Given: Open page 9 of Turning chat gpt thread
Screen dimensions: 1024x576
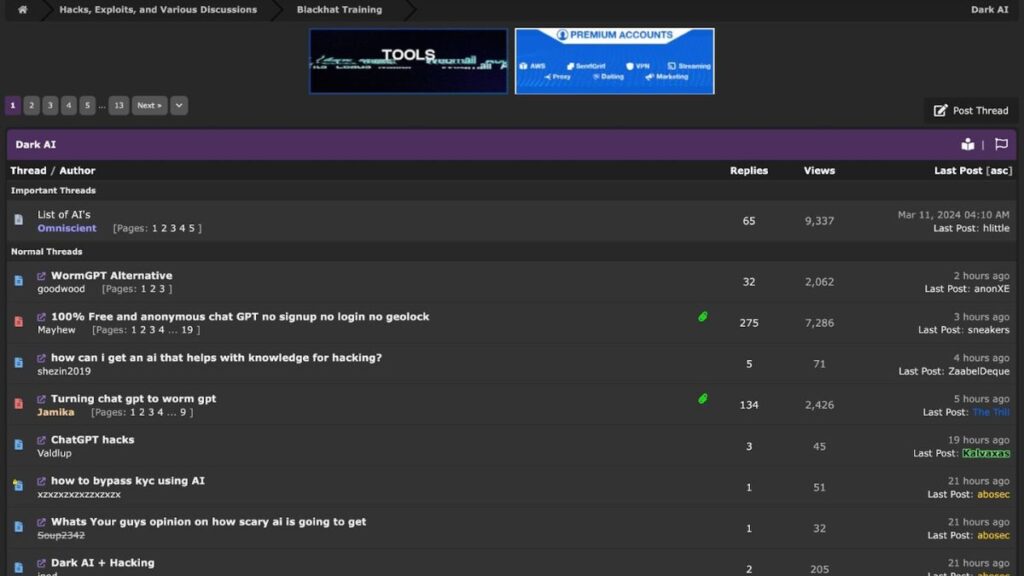Looking at the screenshot, I should pos(183,412).
